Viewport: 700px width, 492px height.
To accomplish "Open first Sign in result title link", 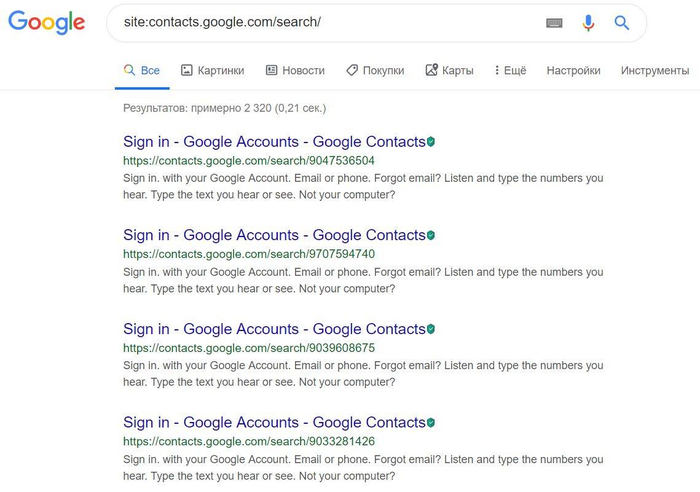I will click(274, 142).
